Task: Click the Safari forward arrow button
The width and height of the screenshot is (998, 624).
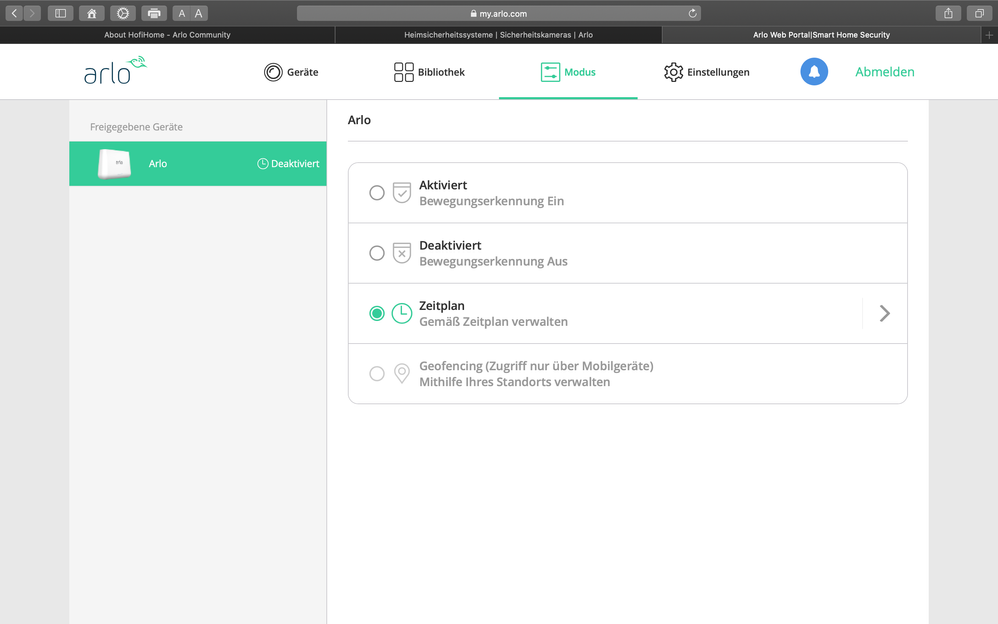Action: [x=32, y=13]
